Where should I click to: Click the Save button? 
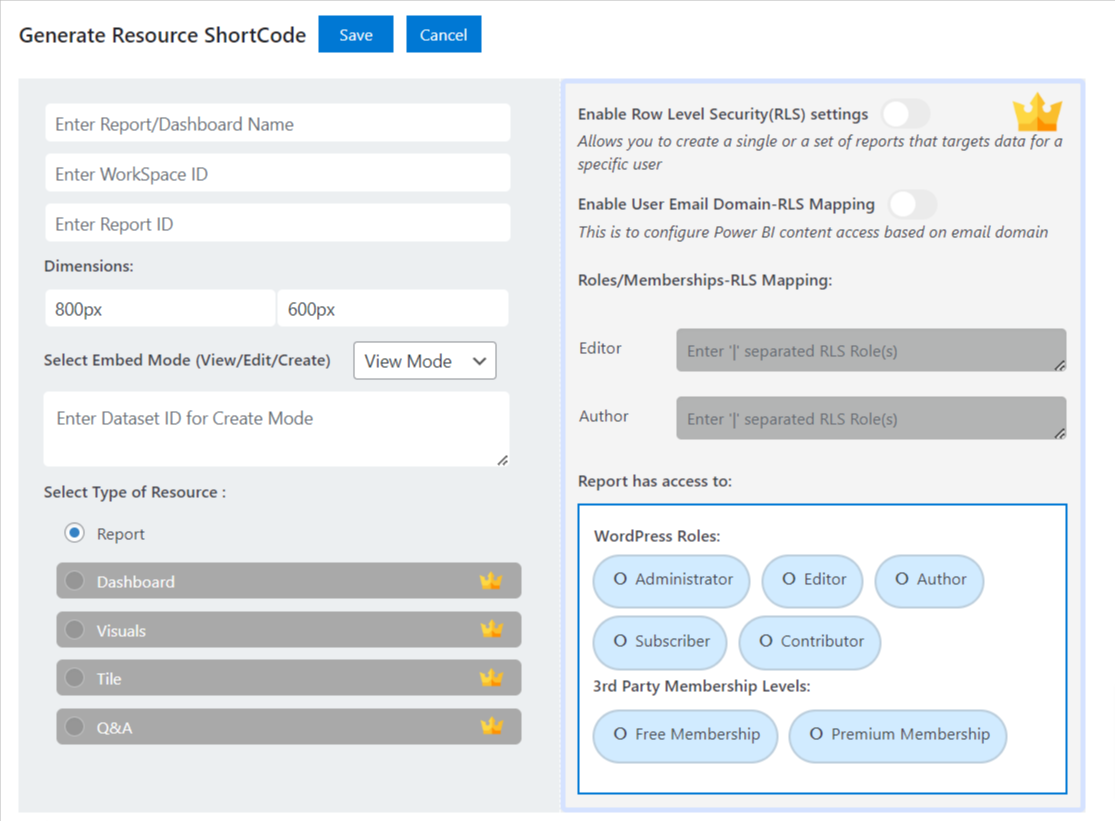point(356,35)
